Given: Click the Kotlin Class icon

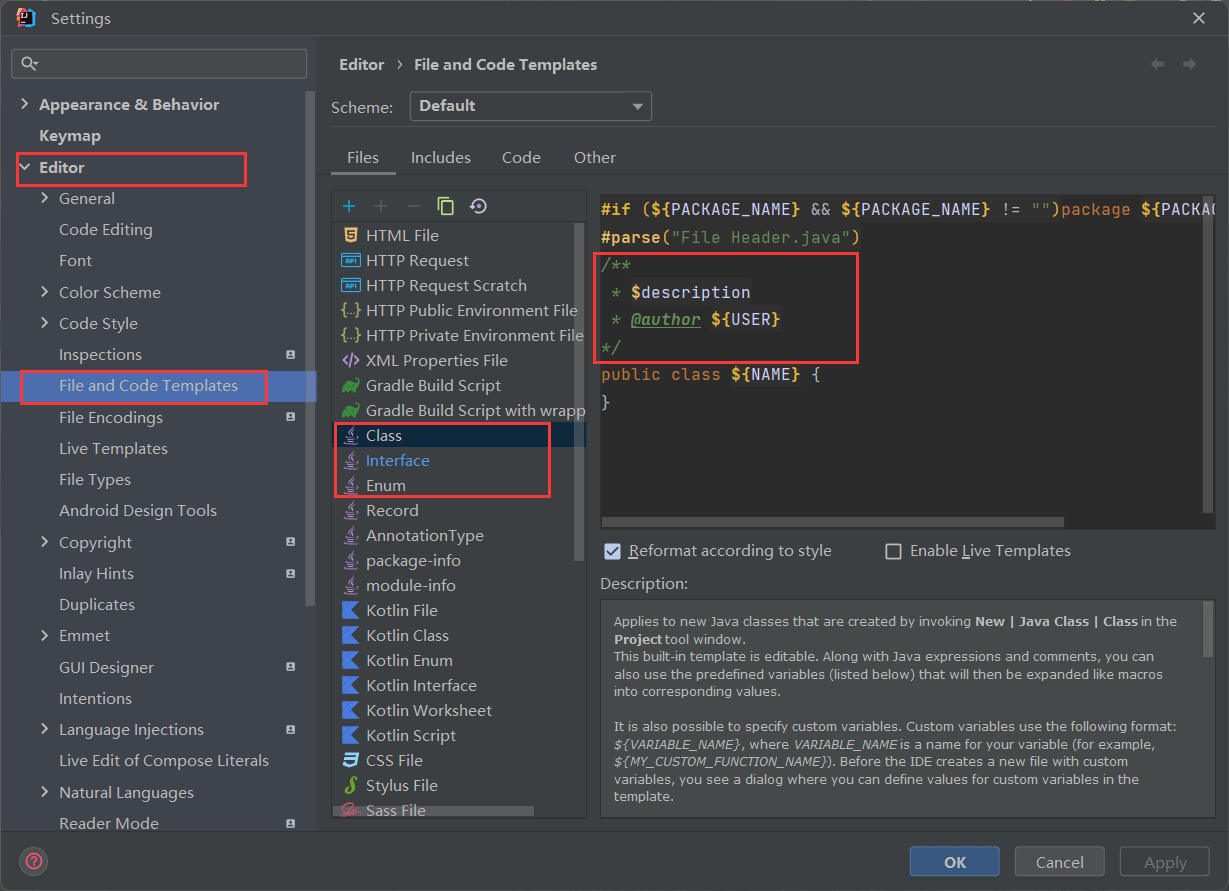Looking at the screenshot, I should tap(350, 635).
